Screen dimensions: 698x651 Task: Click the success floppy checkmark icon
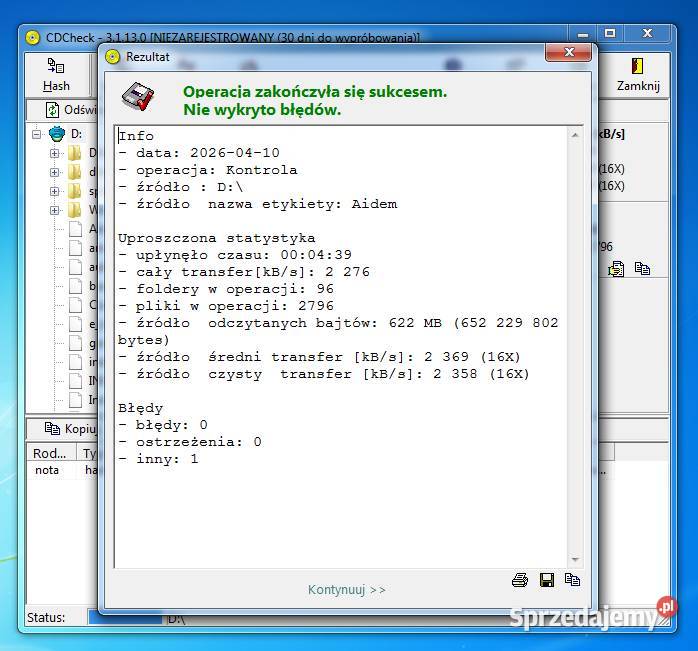point(138,97)
